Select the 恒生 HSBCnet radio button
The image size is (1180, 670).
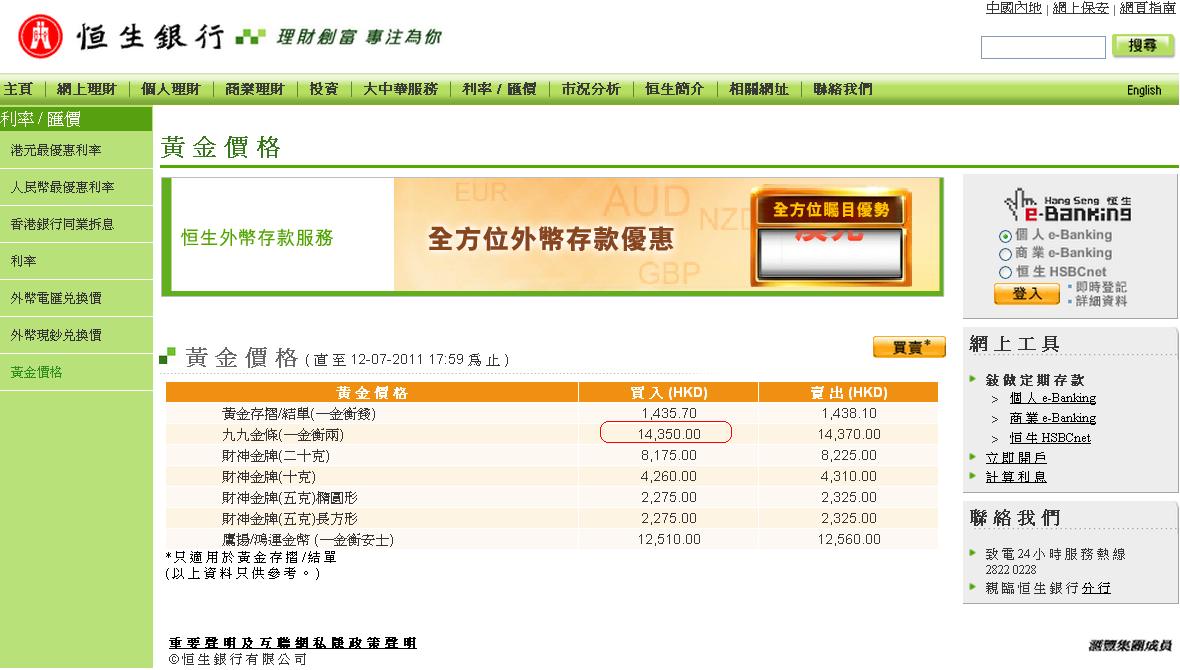click(1005, 272)
